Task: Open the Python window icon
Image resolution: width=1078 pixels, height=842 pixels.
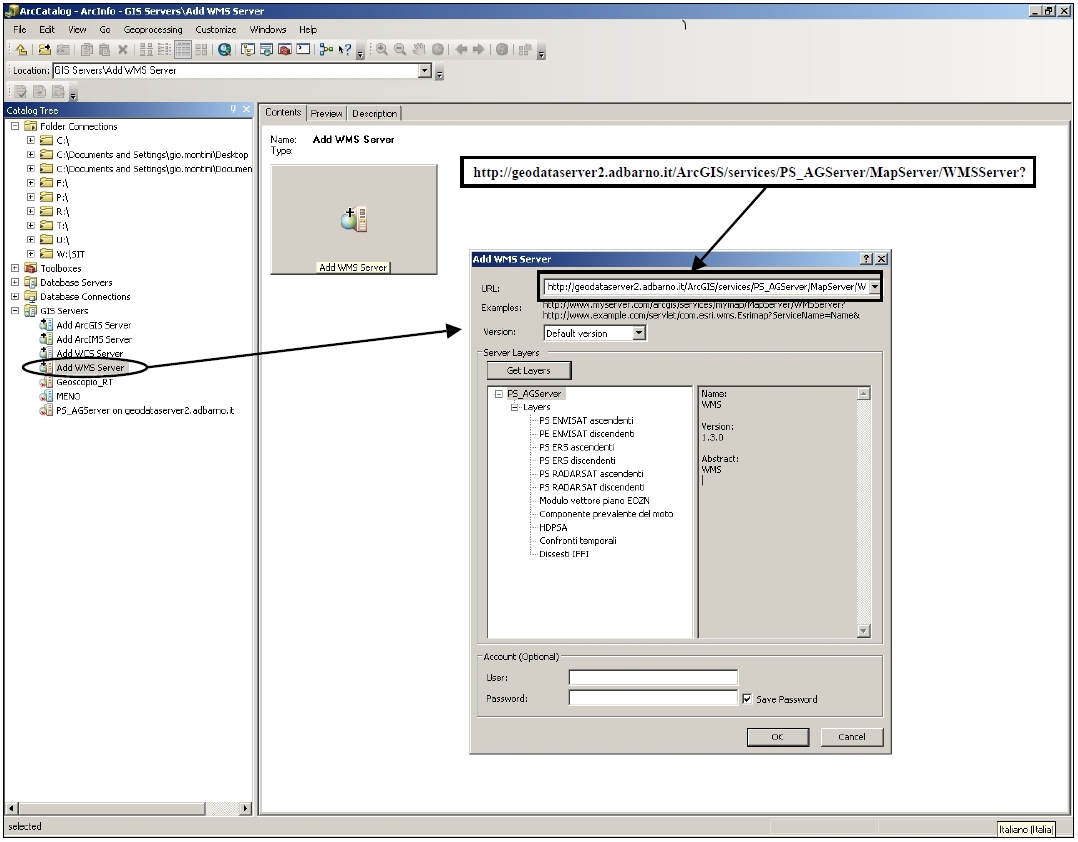Action: [303, 49]
